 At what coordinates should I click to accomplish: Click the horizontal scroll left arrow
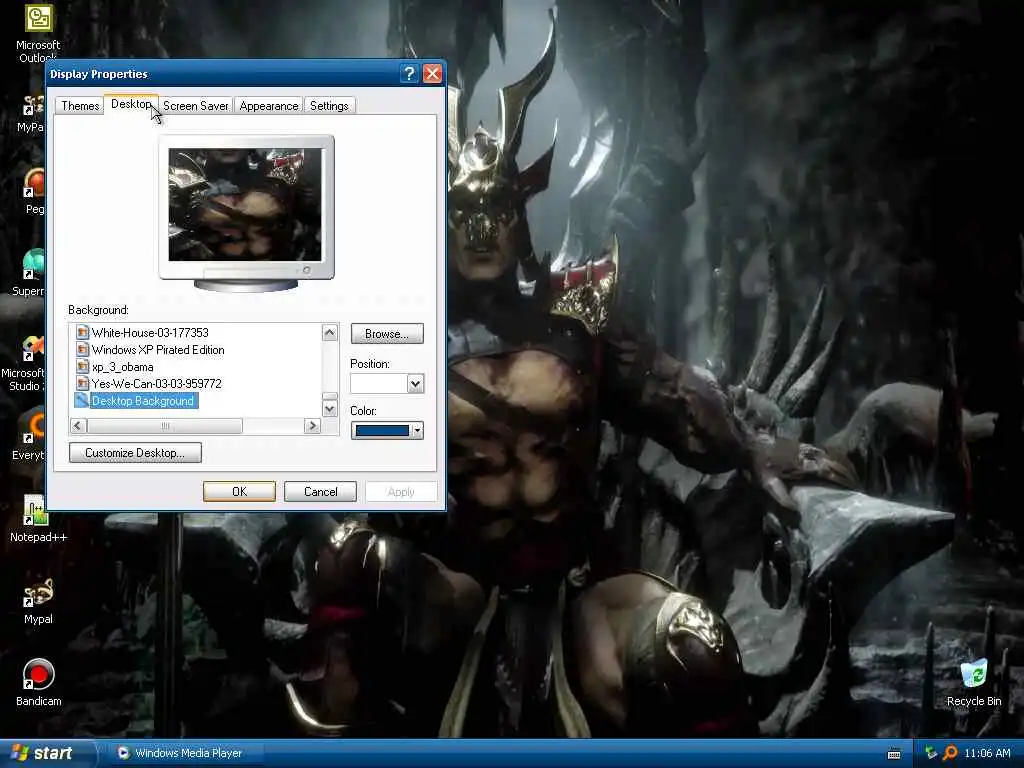(x=78, y=426)
